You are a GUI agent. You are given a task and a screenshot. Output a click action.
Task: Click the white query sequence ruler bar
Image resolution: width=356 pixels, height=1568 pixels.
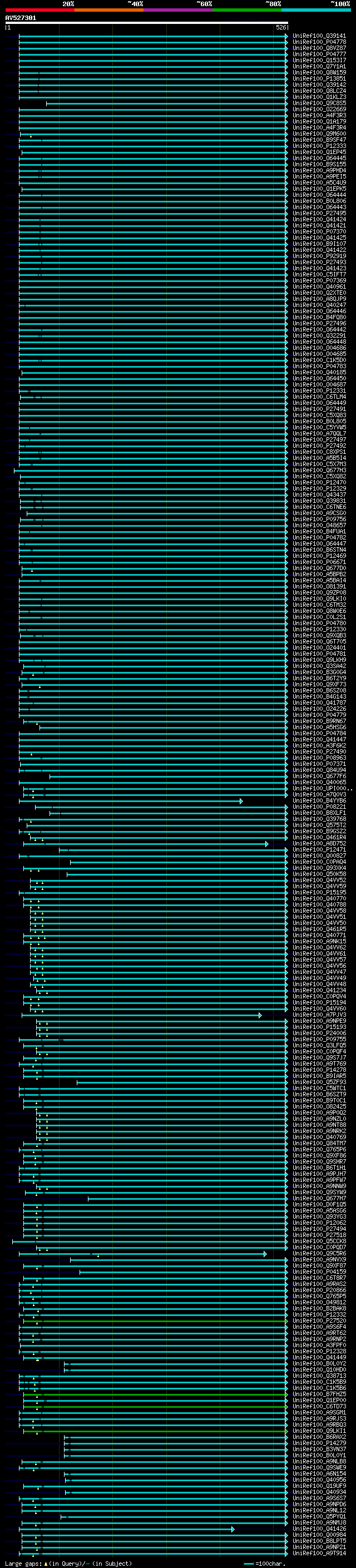coord(147,23)
